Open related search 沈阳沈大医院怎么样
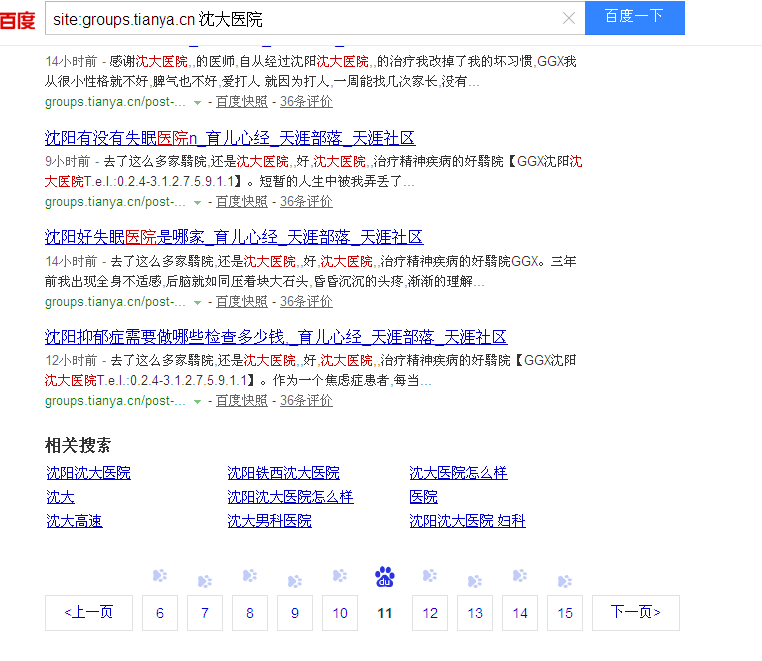Image resolution: width=762 pixels, height=661 pixels. click(291, 497)
